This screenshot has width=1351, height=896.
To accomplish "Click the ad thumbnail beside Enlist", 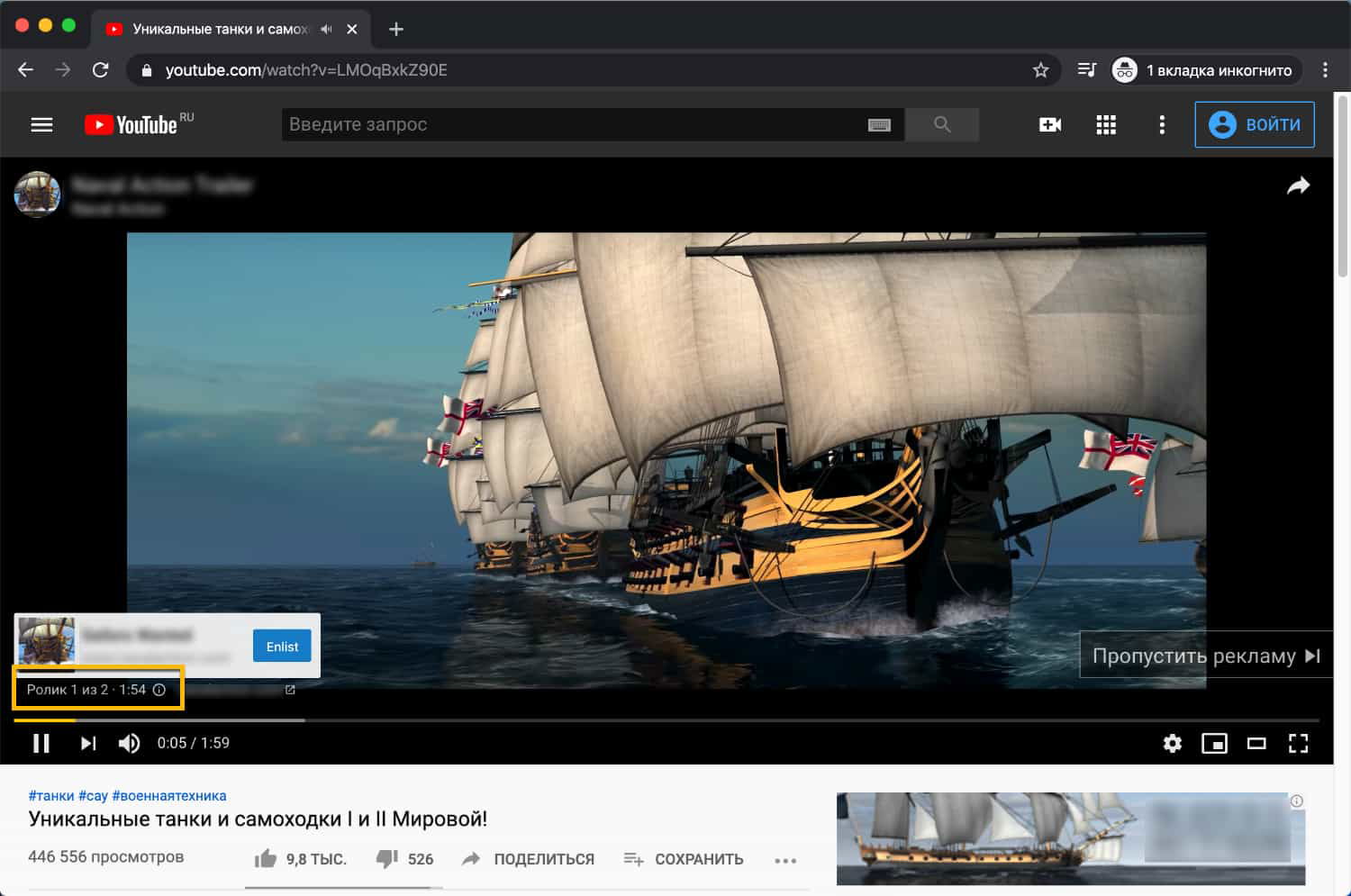I will click(47, 641).
